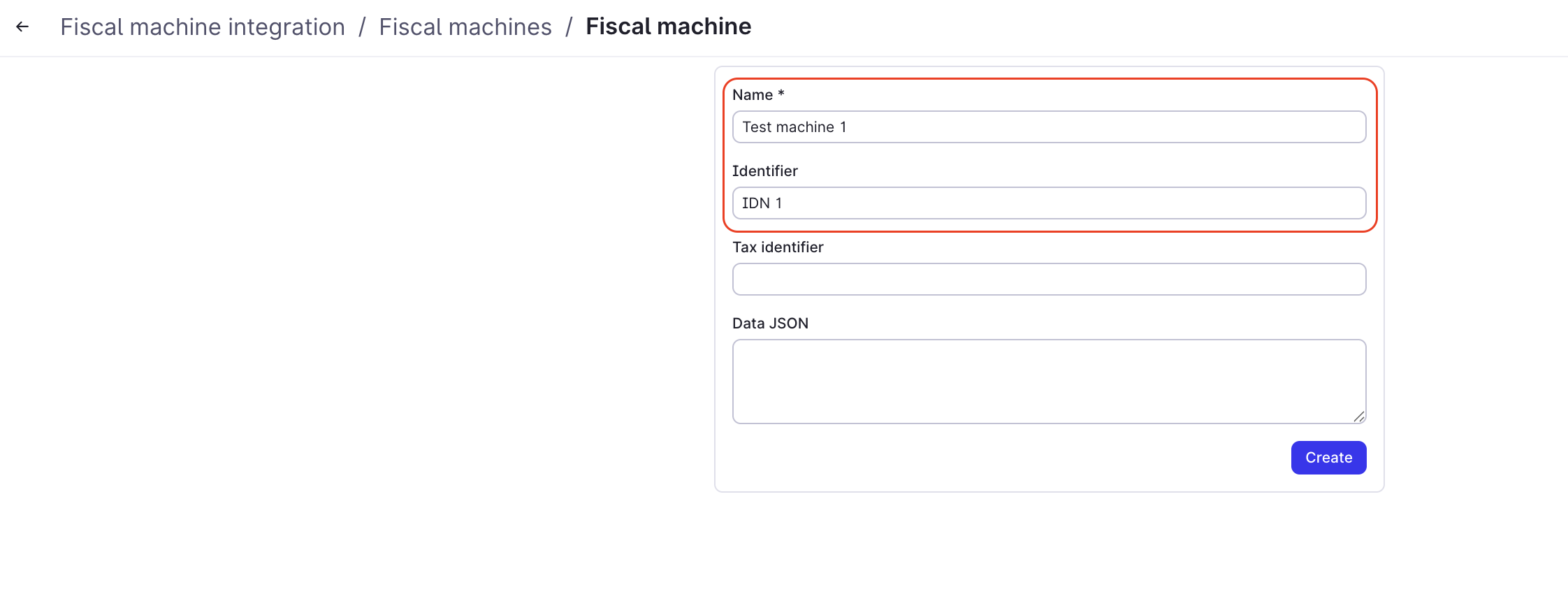Image resolution: width=1568 pixels, height=594 pixels.
Task: Select the Identifier field containing IDN 1
Action: (1049, 203)
